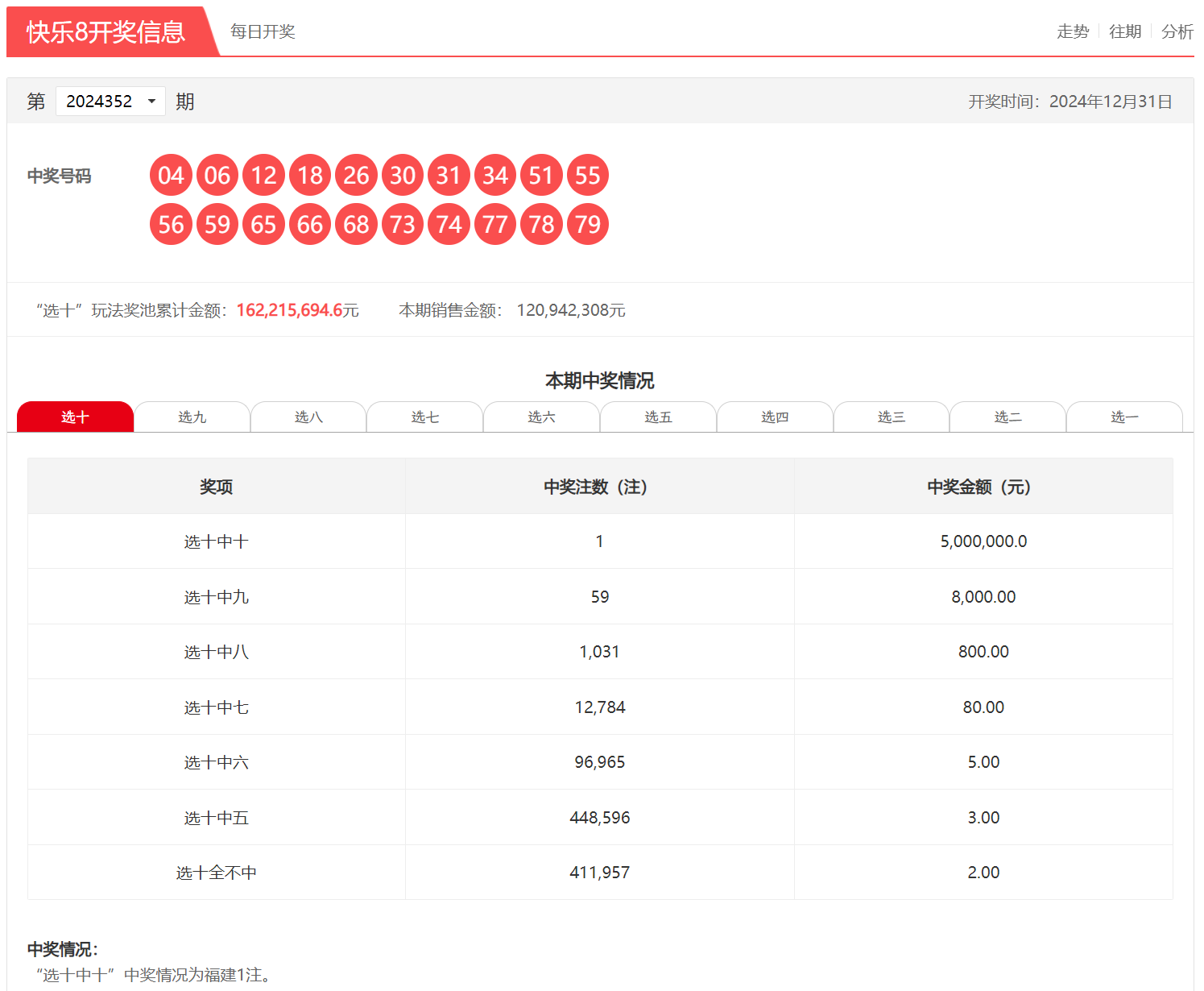Click the 快乐8开奖信息 title banner
The image size is (1204, 991).
point(106,31)
